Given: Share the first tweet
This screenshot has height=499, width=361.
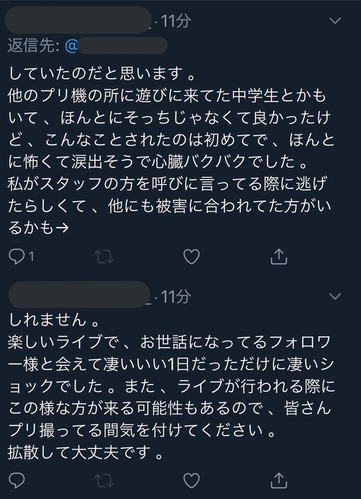Looking at the screenshot, I should (279, 257).
